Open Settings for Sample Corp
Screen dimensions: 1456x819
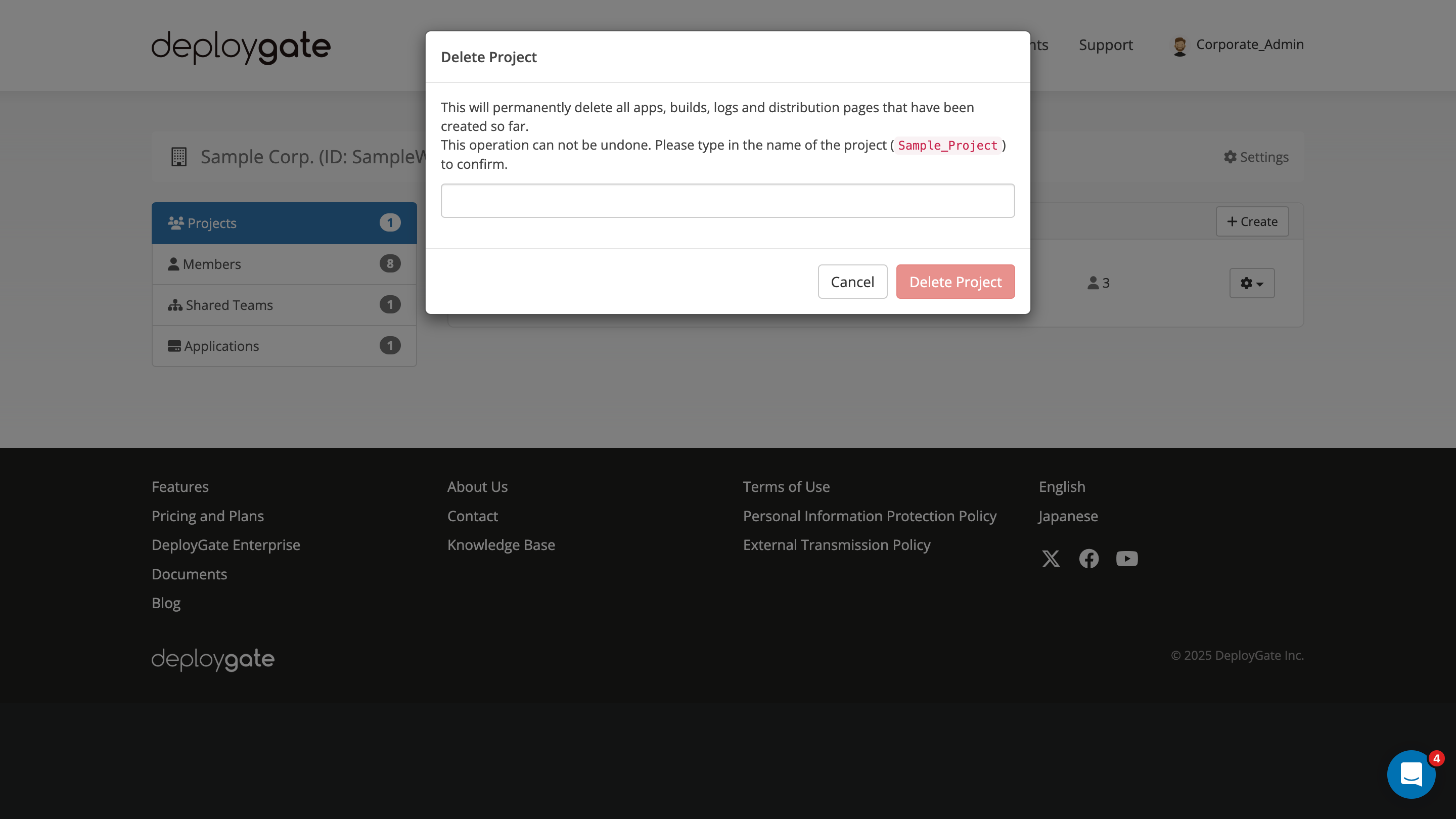click(1255, 157)
